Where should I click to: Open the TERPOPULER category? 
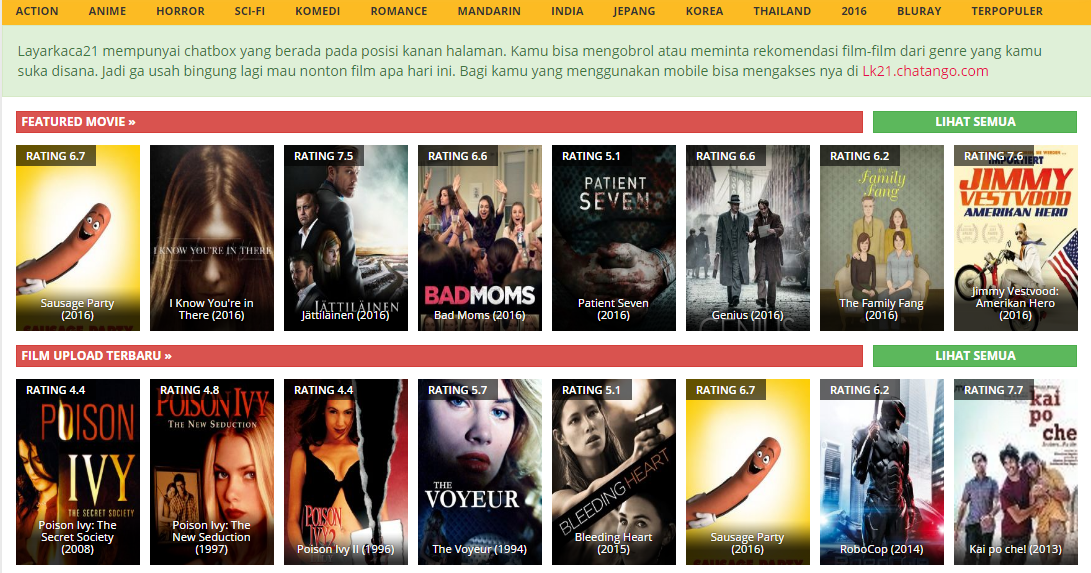pos(1007,11)
